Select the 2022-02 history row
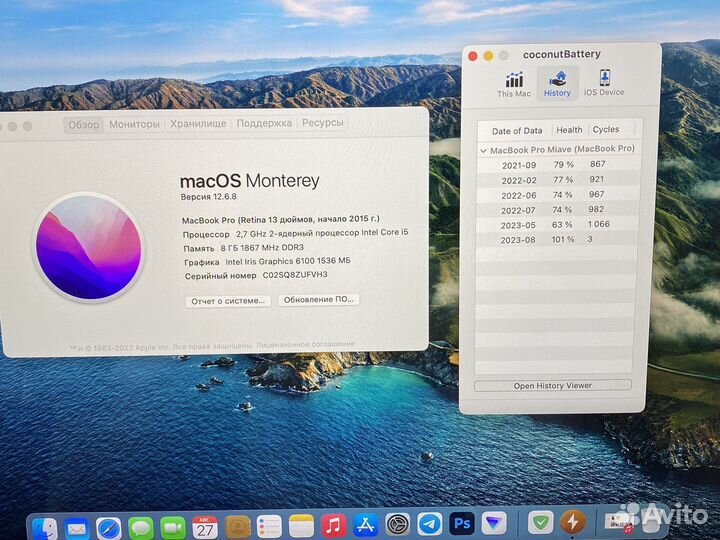 [558, 180]
